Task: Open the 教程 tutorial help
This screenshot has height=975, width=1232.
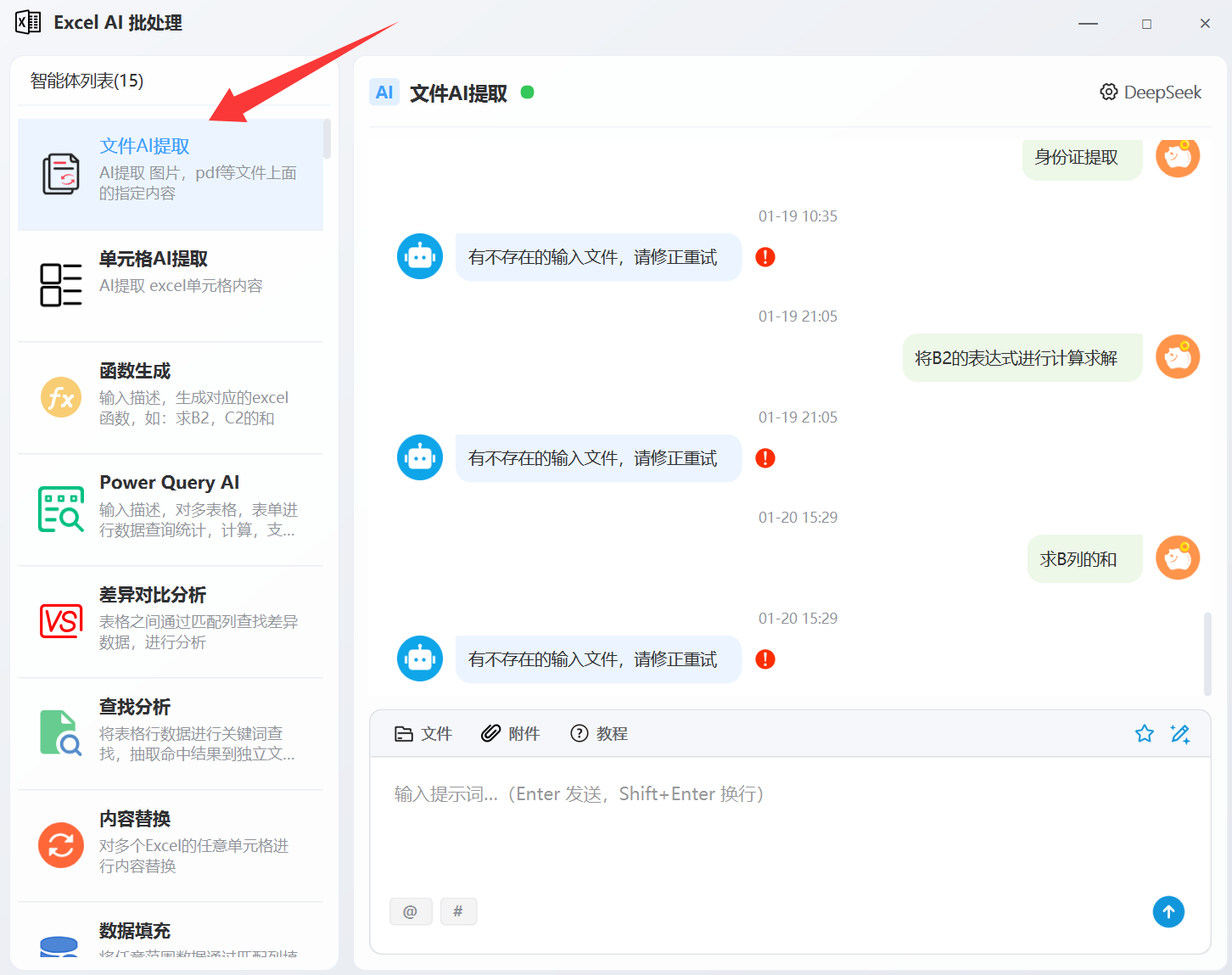Action: pyautogui.click(x=599, y=734)
